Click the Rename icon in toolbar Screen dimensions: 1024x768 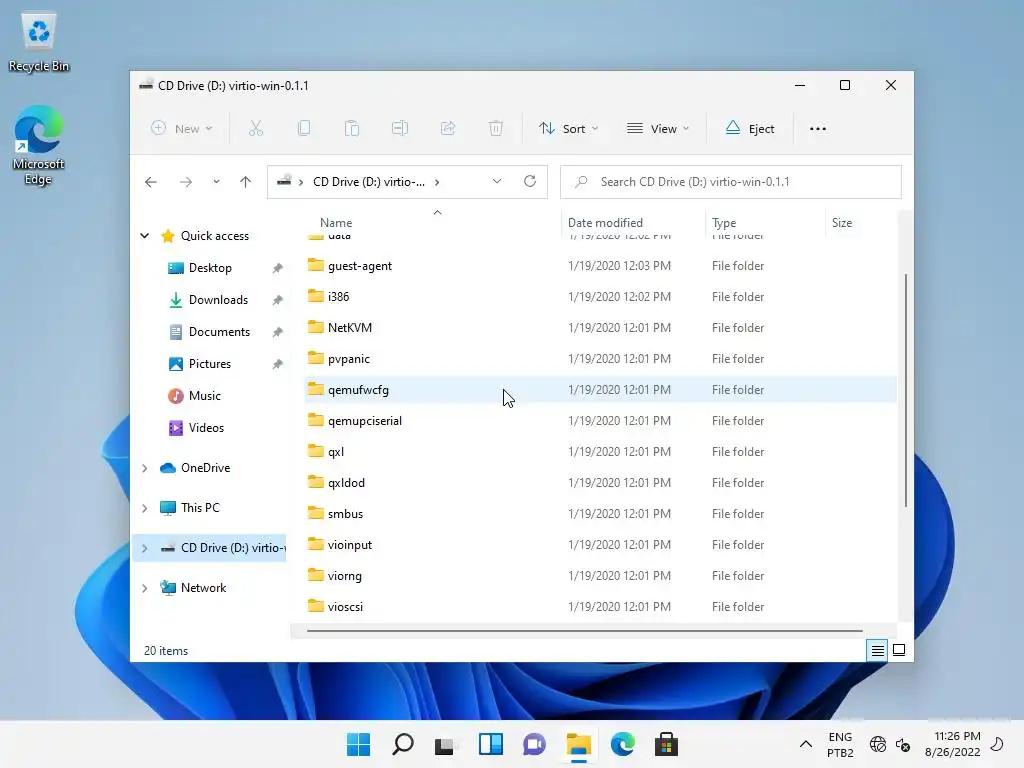[400, 129]
